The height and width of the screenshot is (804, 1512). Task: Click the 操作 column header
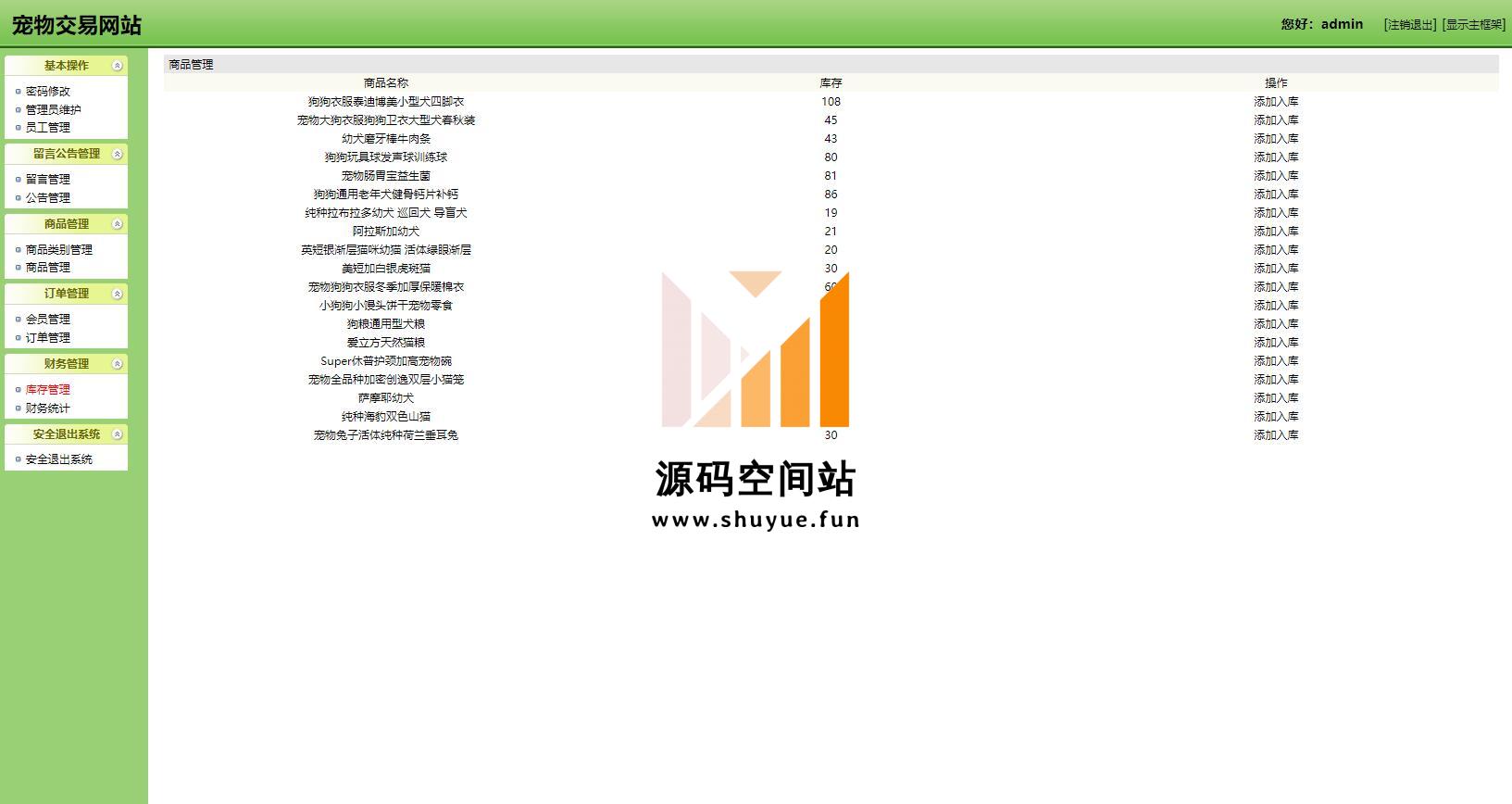click(1276, 83)
